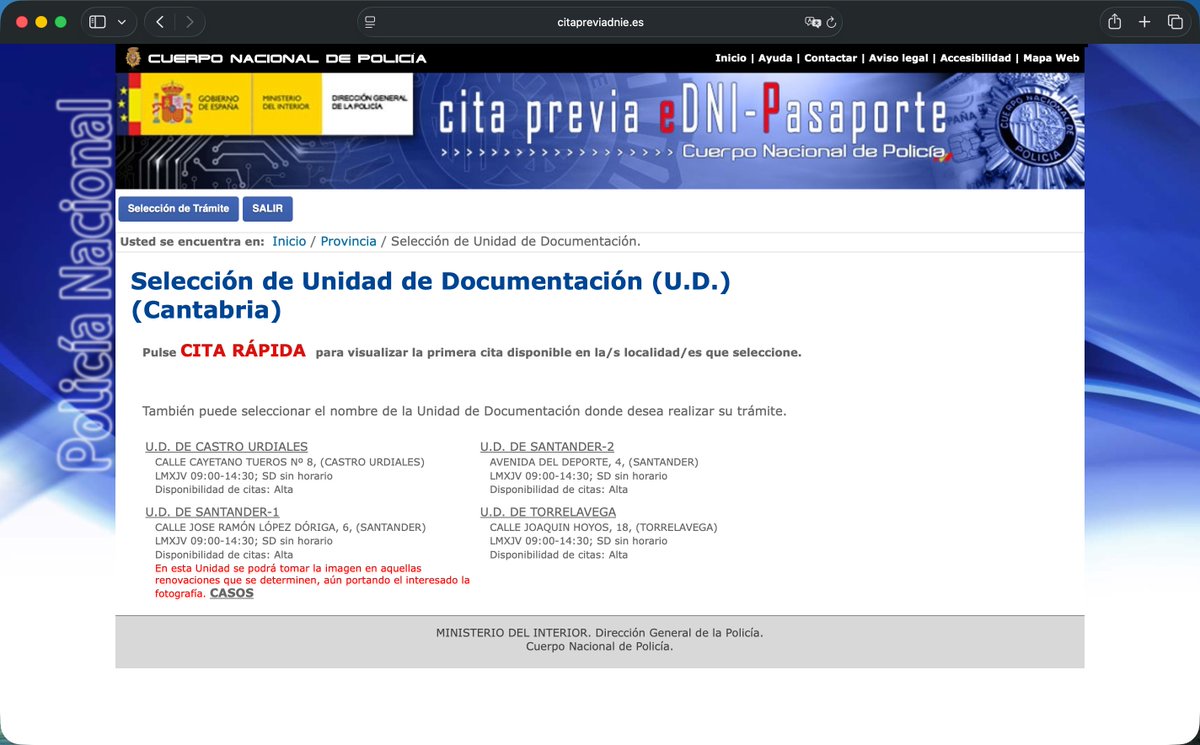Follow the Provincia breadcrumb link
1200x745 pixels.
click(x=348, y=241)
